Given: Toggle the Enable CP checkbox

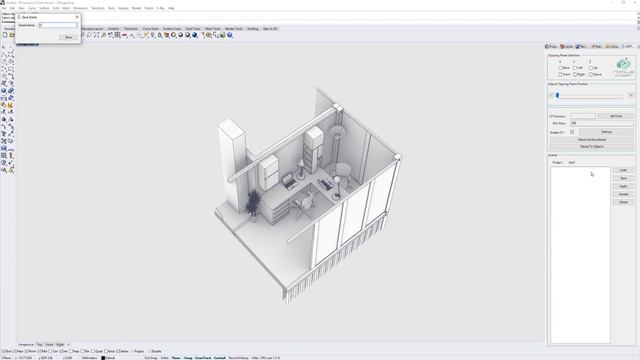Looking at the screenshot, I should [572, 132].
